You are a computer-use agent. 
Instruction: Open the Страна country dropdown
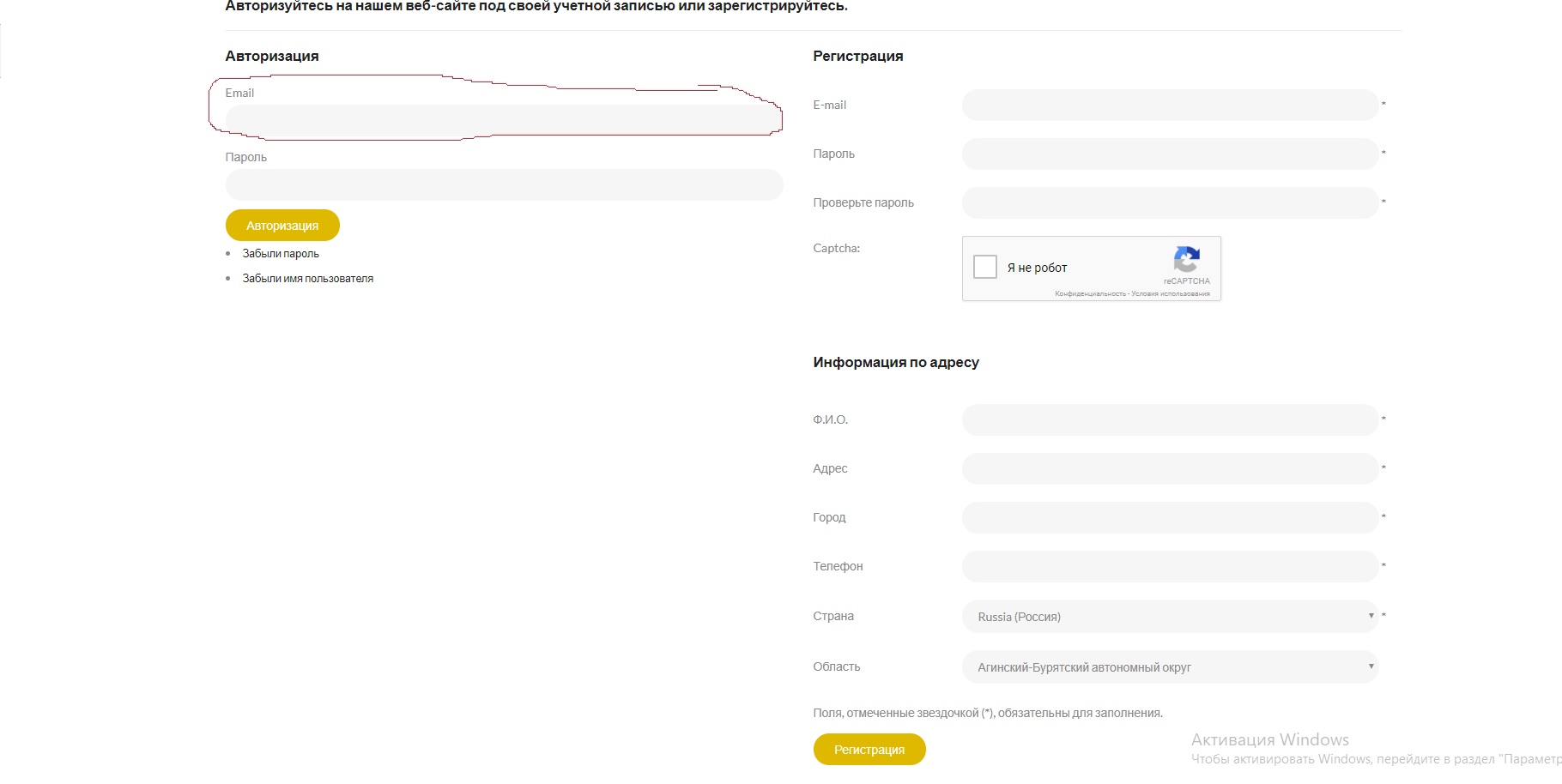(1169, 617)
